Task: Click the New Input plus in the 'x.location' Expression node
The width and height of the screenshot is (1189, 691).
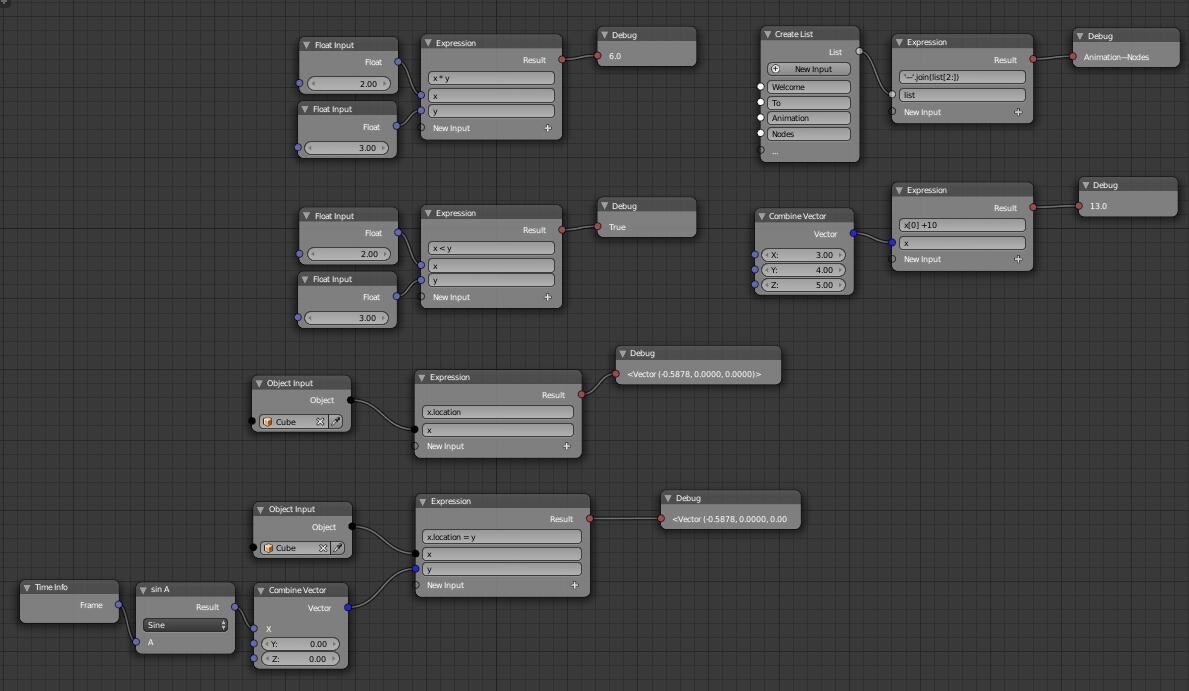Action: click(x=566, y=446)
